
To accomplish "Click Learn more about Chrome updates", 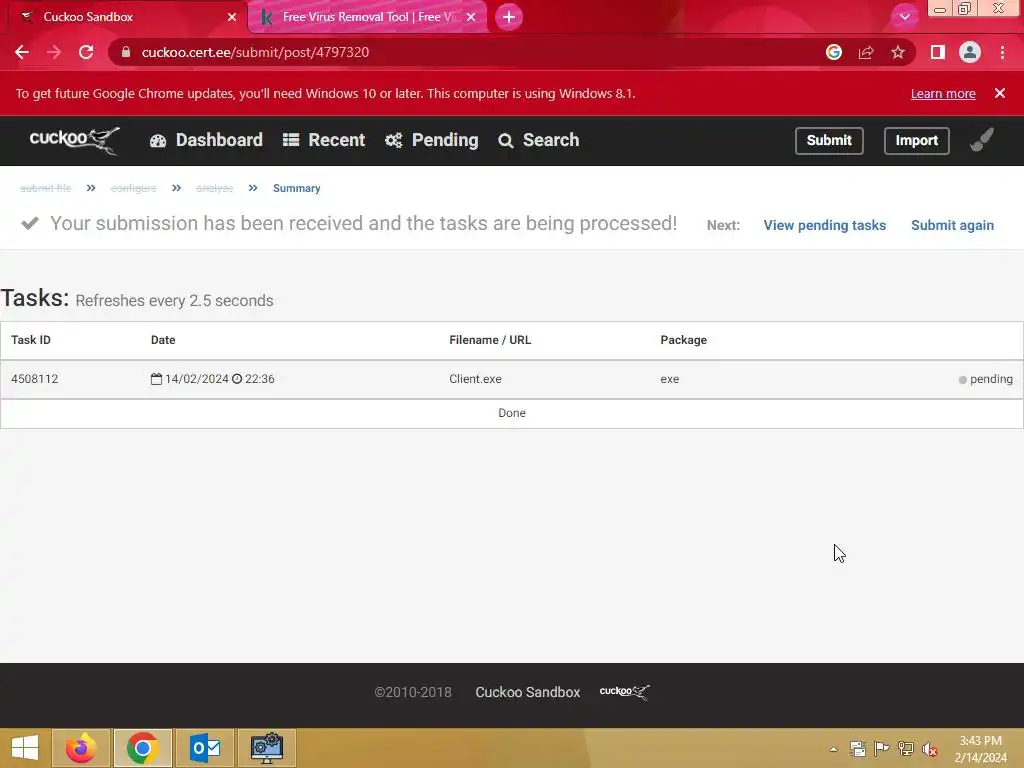I will pyautogui.click(x=943, y=93).
